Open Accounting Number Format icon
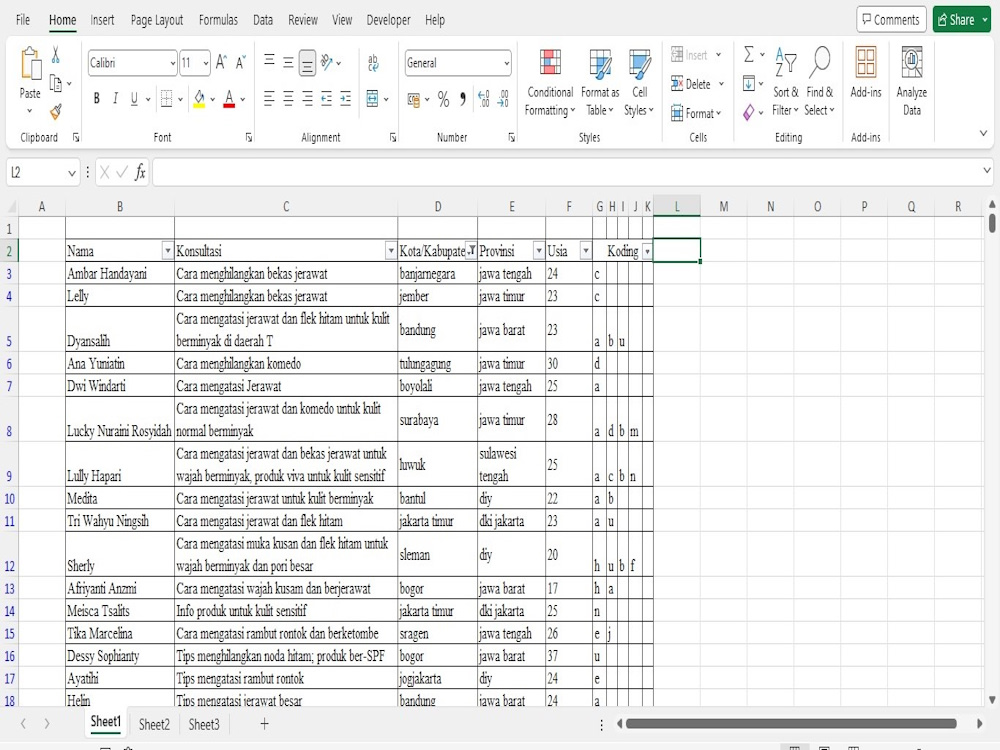Viewport: 1000px width, 750px height. (414, 99)
